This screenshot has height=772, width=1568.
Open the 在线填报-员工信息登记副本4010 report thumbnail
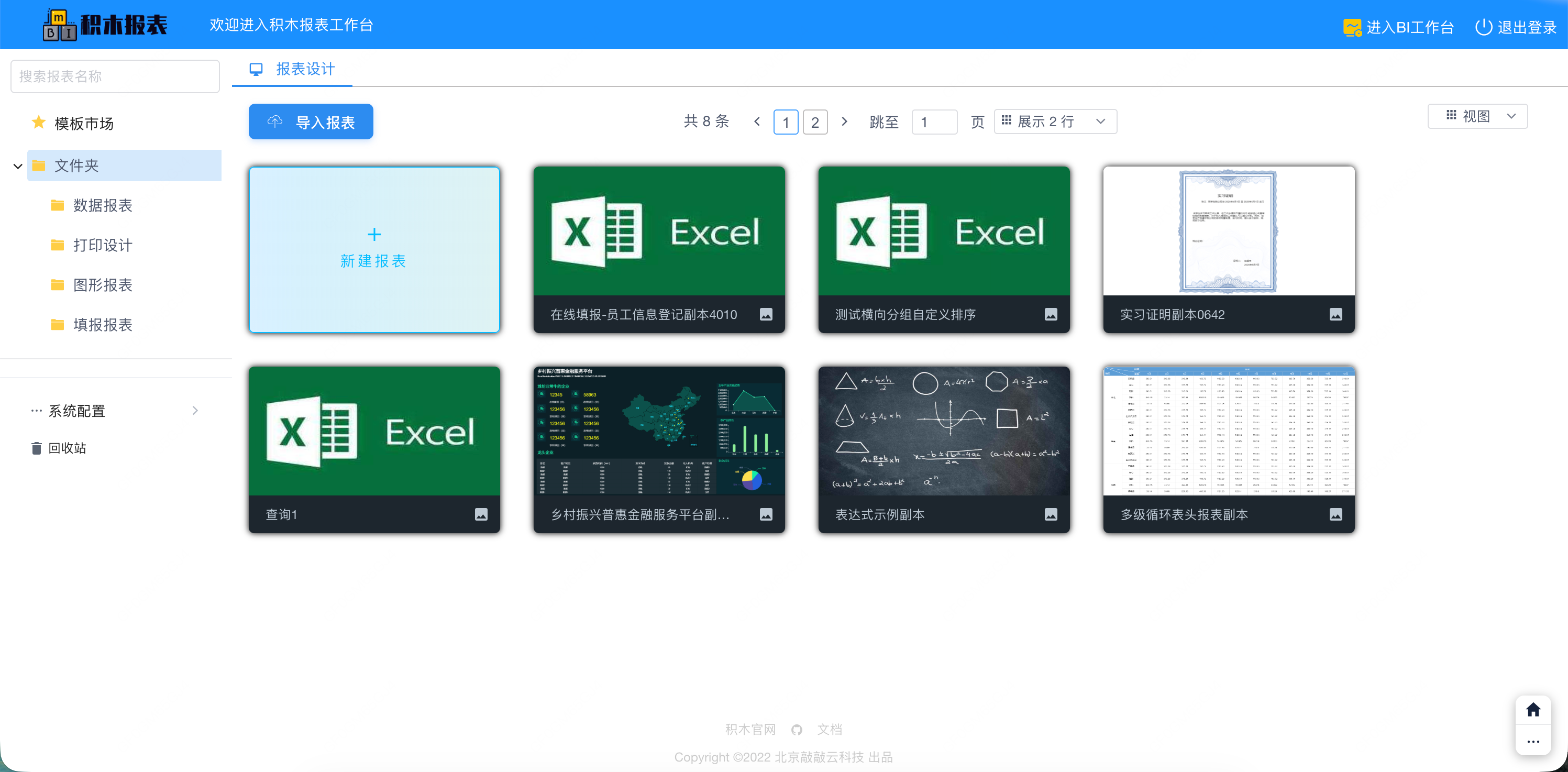(659, 231)
